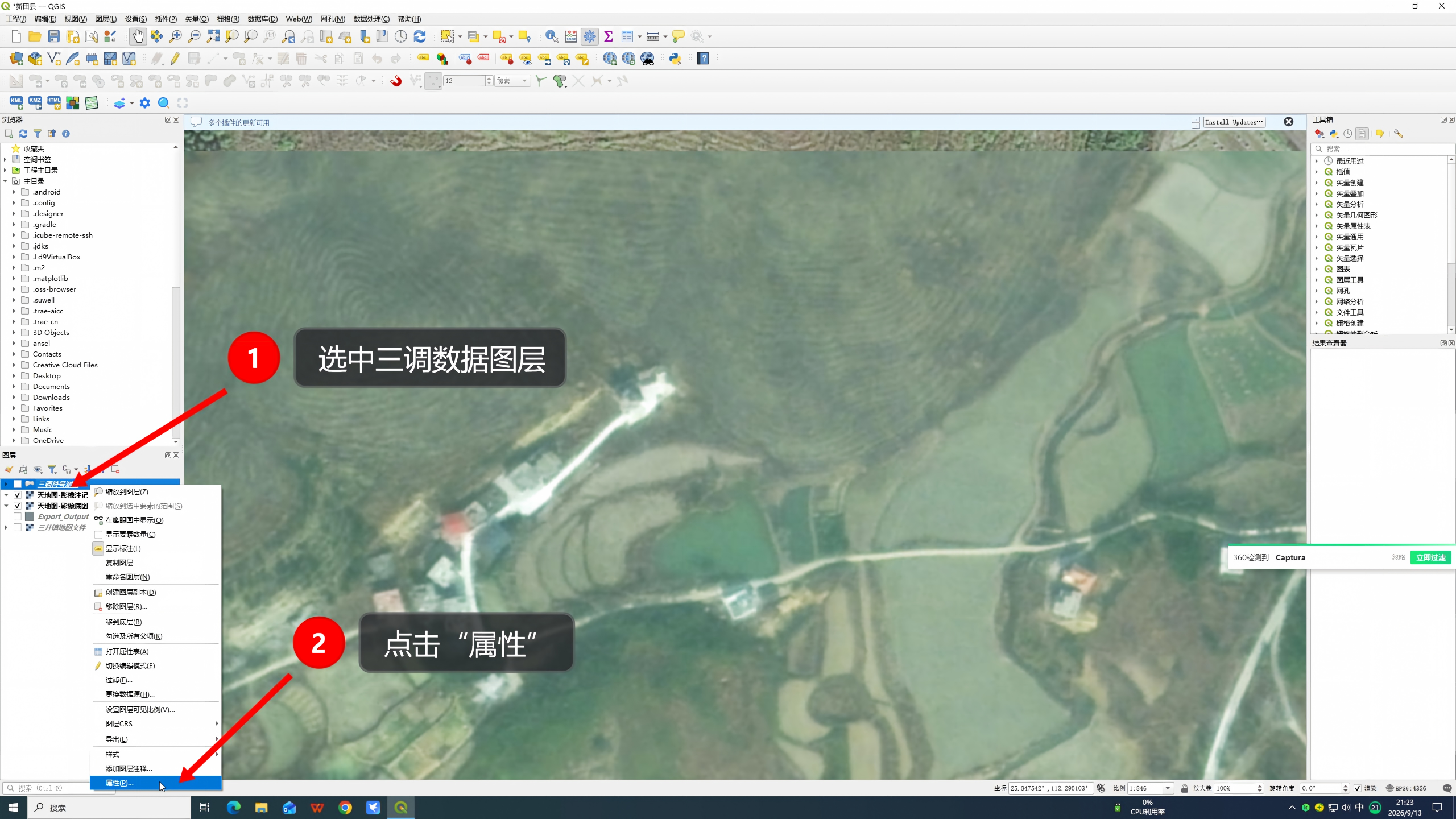Click the toolbox search field
The image size is (1456, 819).
point(1383,149)
